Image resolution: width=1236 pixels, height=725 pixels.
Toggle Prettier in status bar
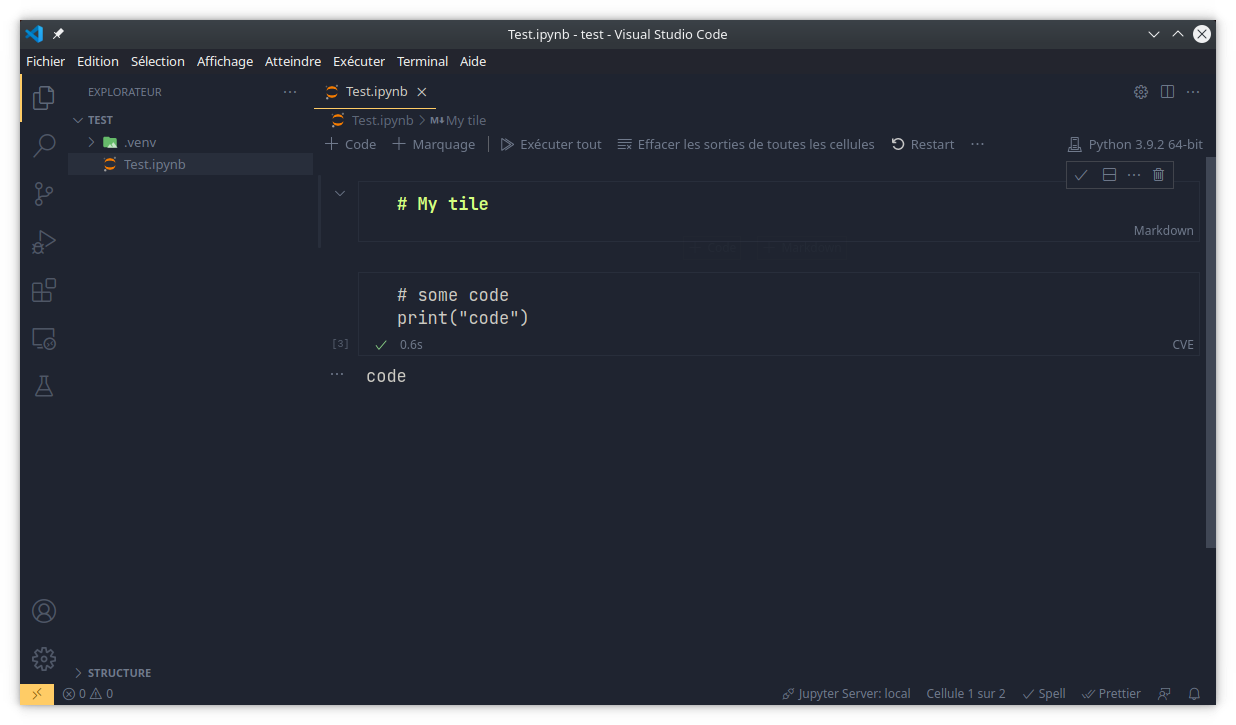tap(1111, 693)
